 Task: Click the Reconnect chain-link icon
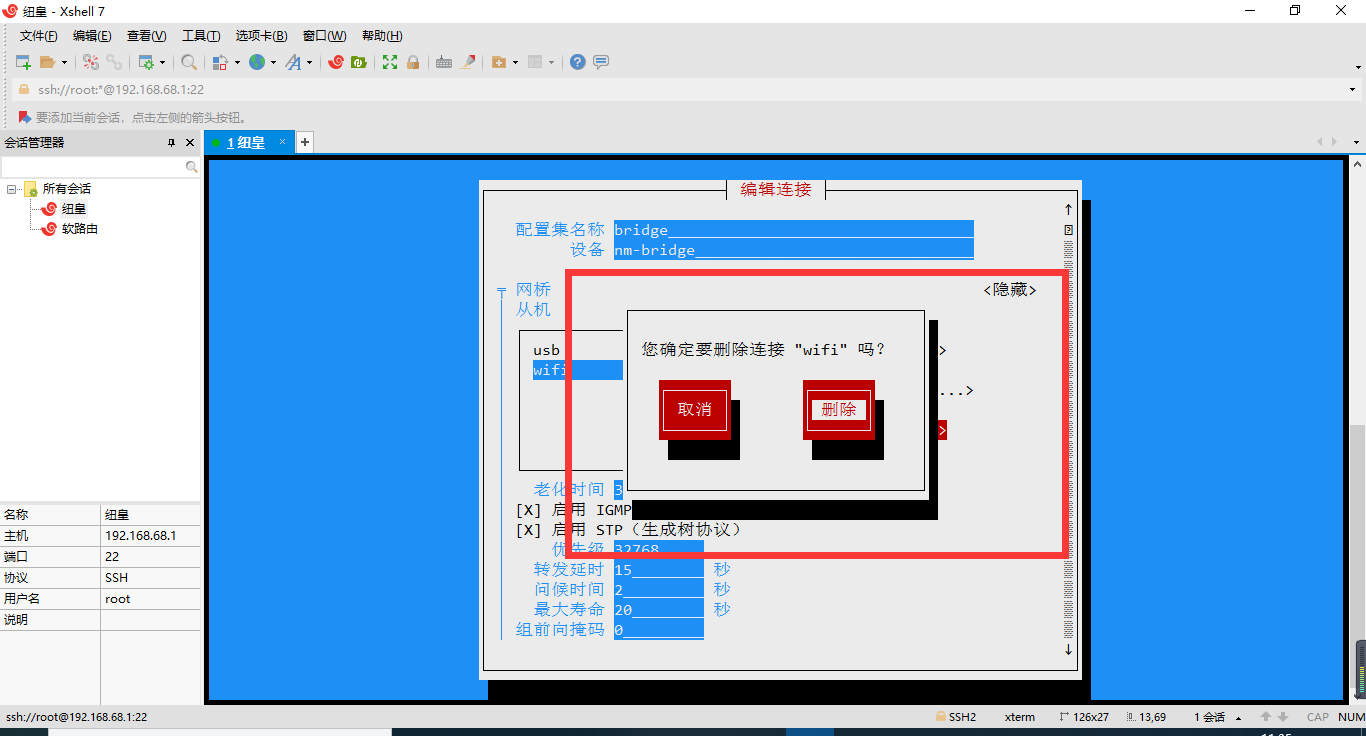114,62
